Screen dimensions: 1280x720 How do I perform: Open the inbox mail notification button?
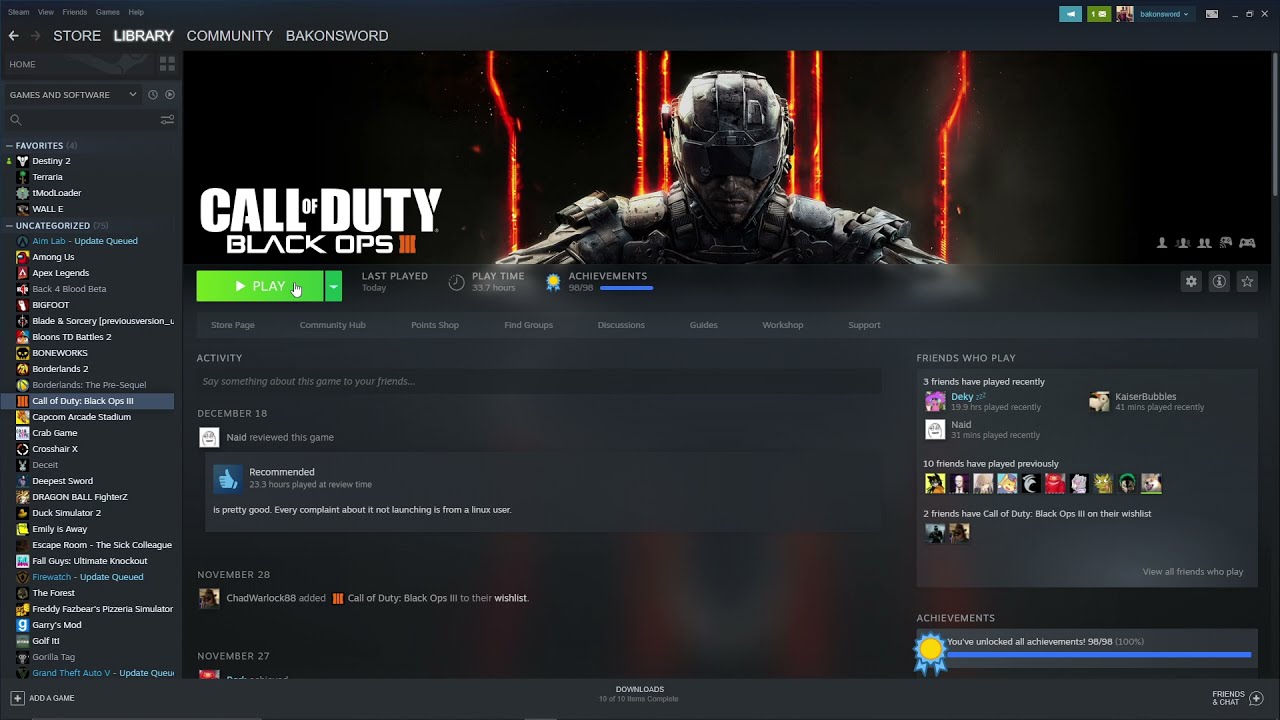[1099, 14]
